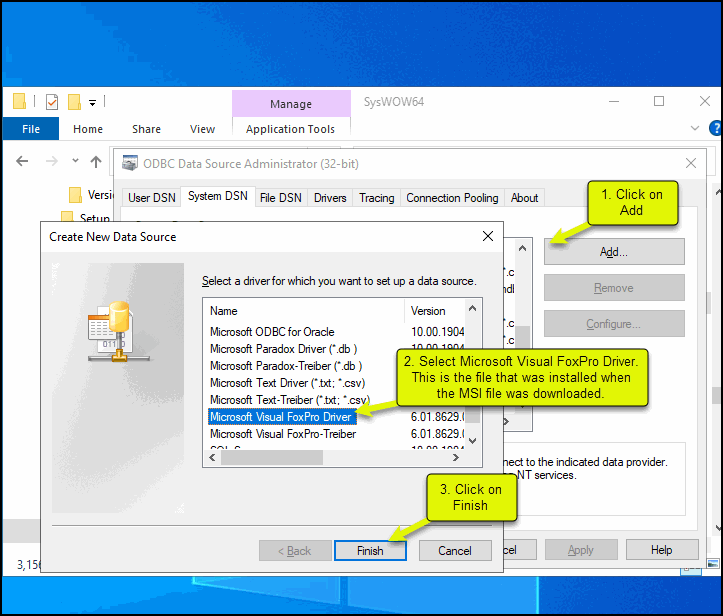Switch to the System DSN tab
The width and height of the screenshot is (723, 616).
tap(218, 196)
